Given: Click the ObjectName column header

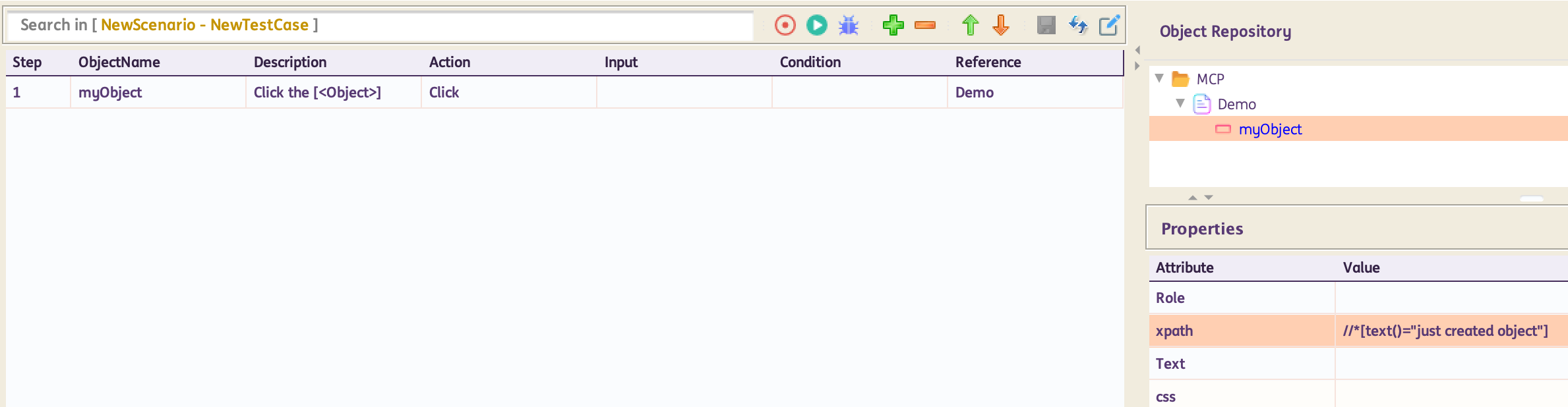Looking at the screenshot, I should click(119, 63).
